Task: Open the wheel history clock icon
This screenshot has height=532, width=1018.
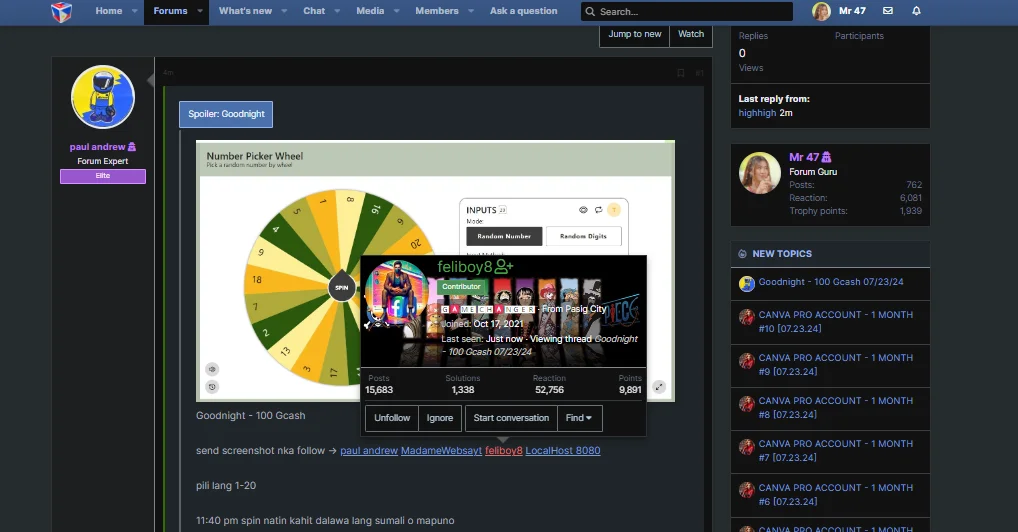Action: (x=212, y=386)
